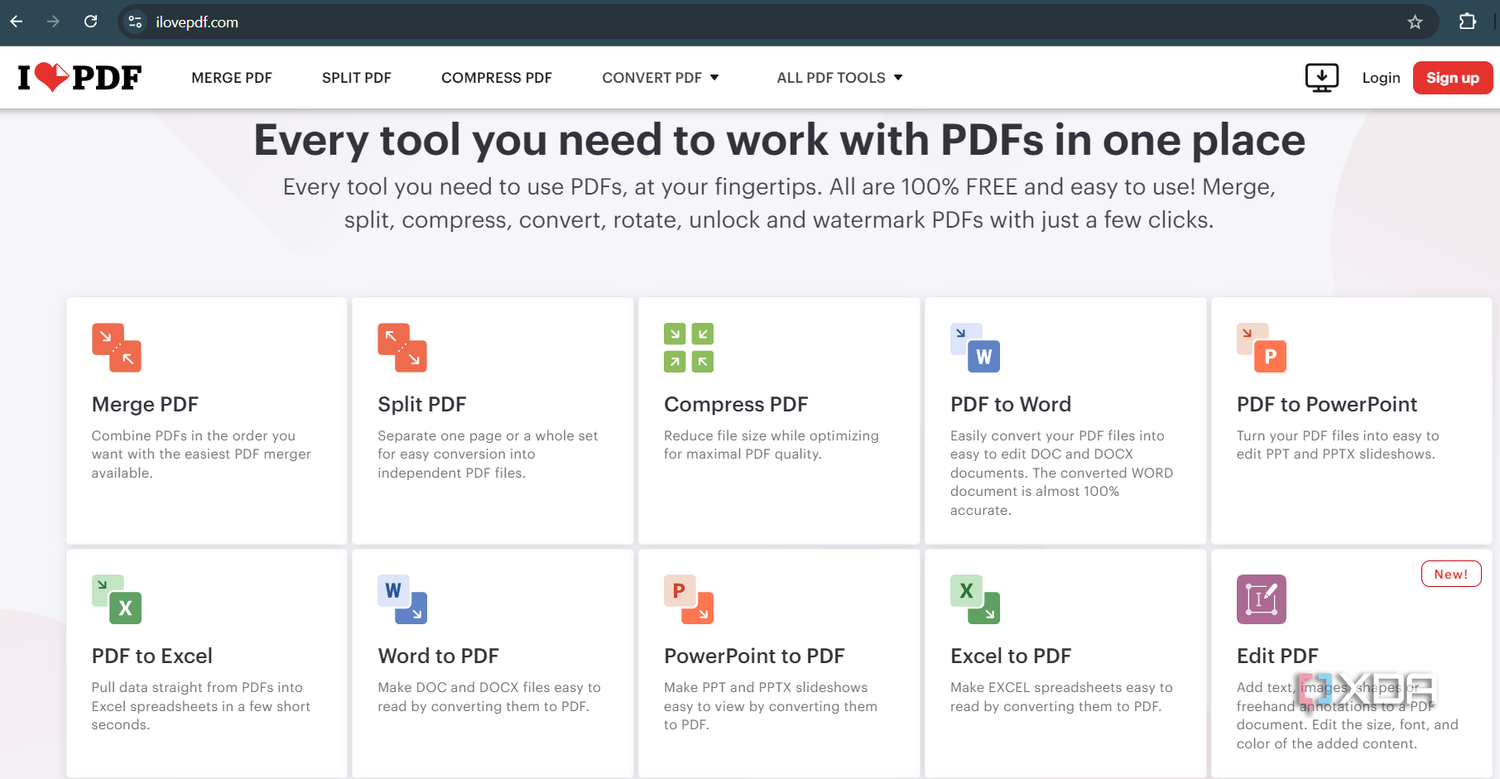Click the PDF to PowerPoint card icon
The height and width of the screenshot is (779, 1500).
pos(1261,347)
